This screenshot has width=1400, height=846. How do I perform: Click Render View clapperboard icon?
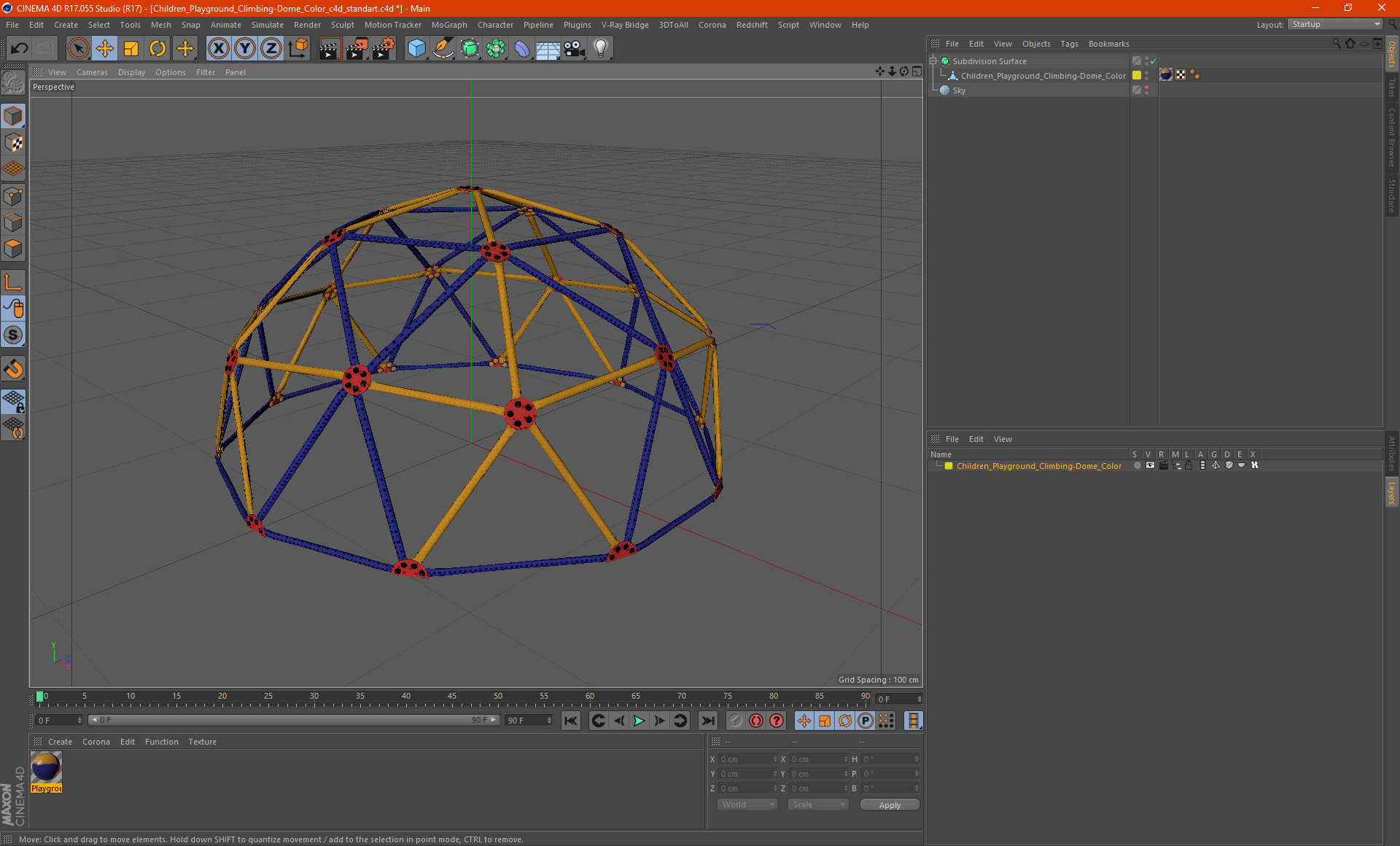pos(330,49)
